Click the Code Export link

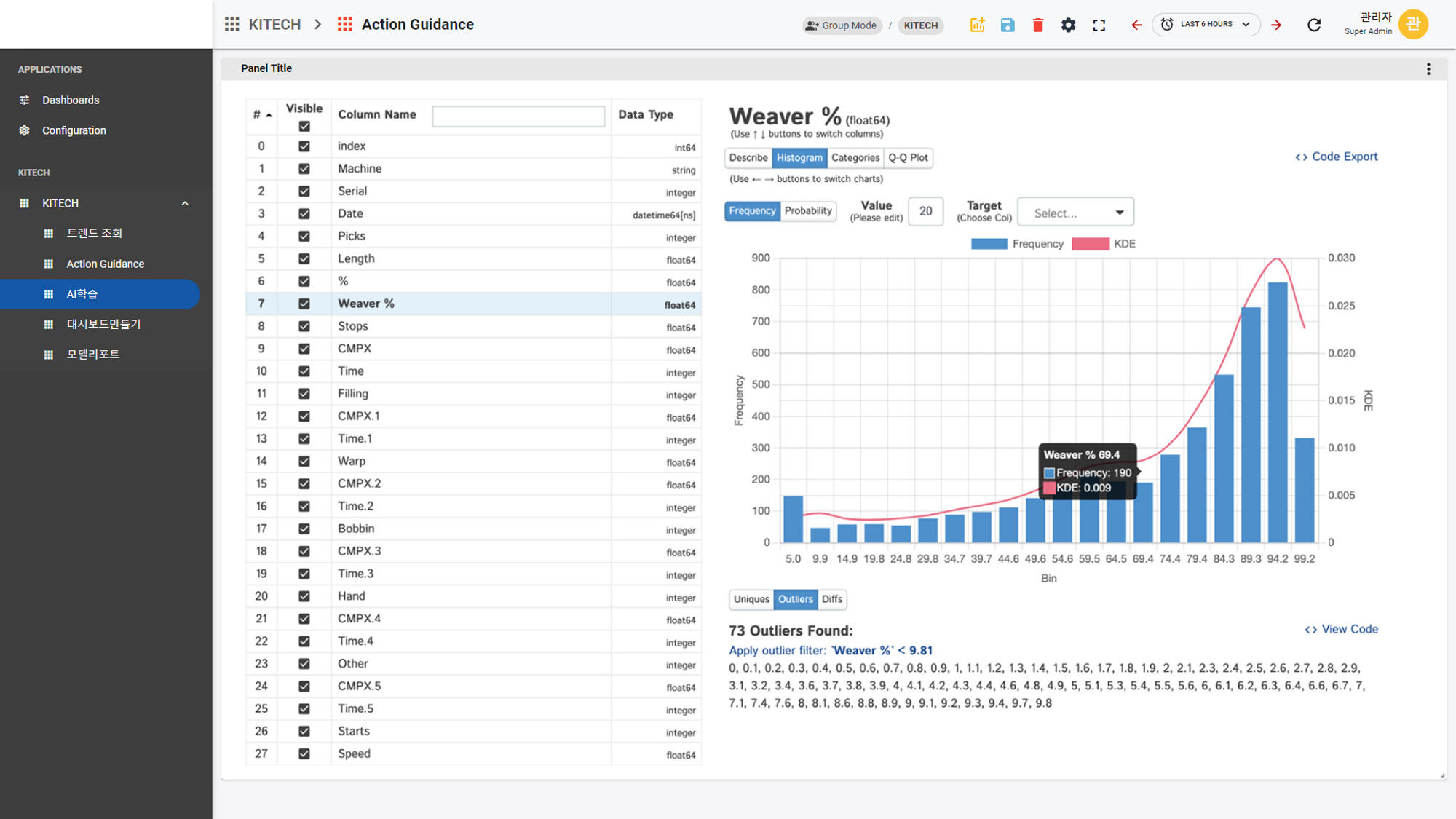pos(1336,157)
